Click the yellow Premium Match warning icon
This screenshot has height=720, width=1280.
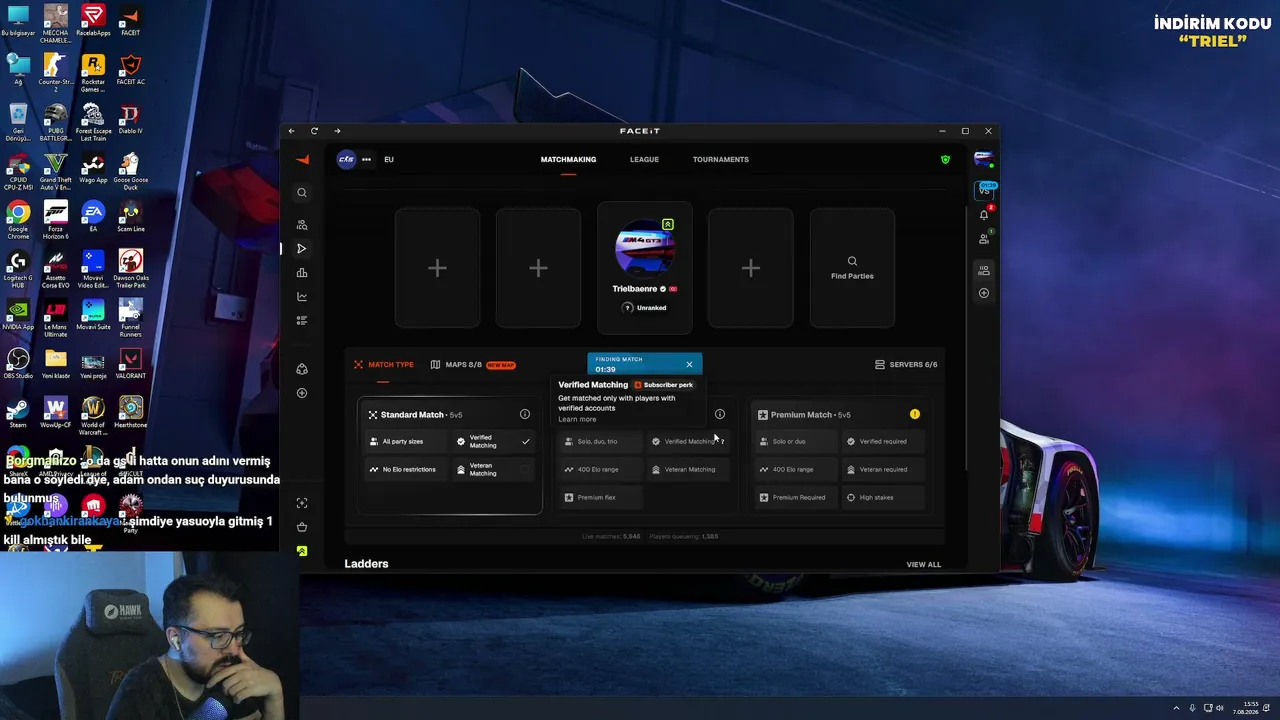pyautogui.click(x=914, y=414)
